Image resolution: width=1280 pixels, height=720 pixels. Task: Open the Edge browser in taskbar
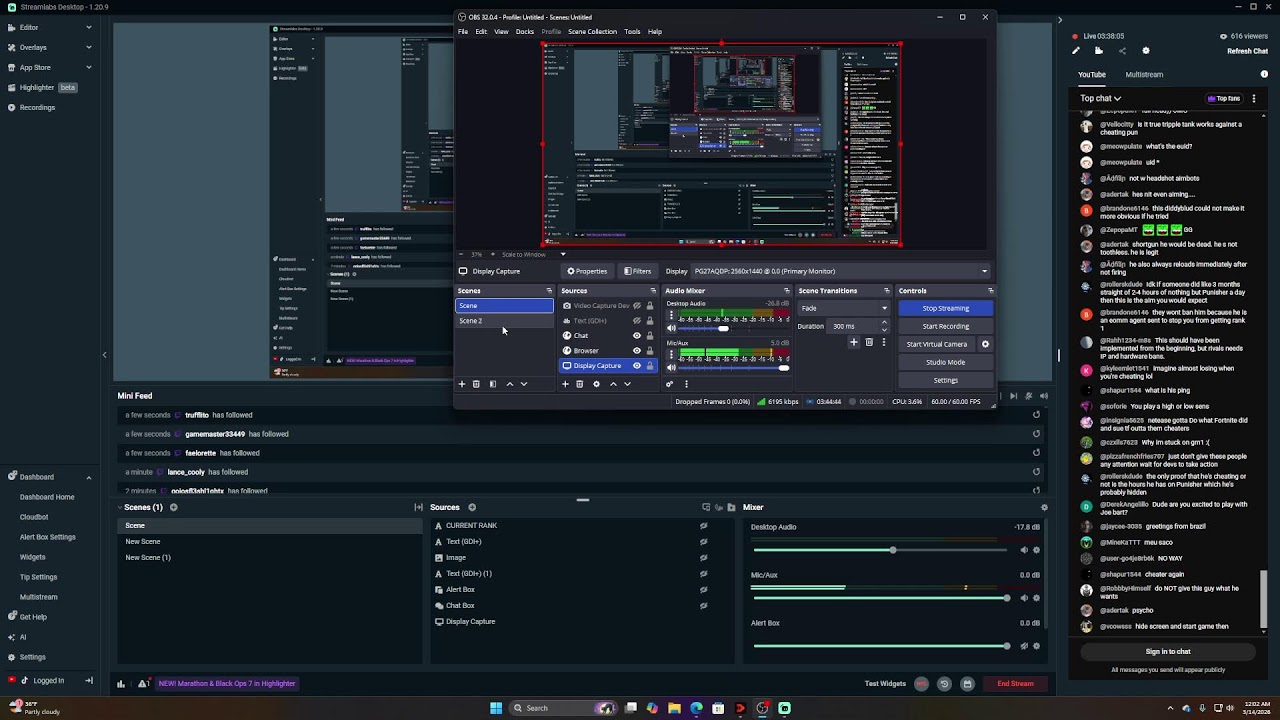point(696,708)
